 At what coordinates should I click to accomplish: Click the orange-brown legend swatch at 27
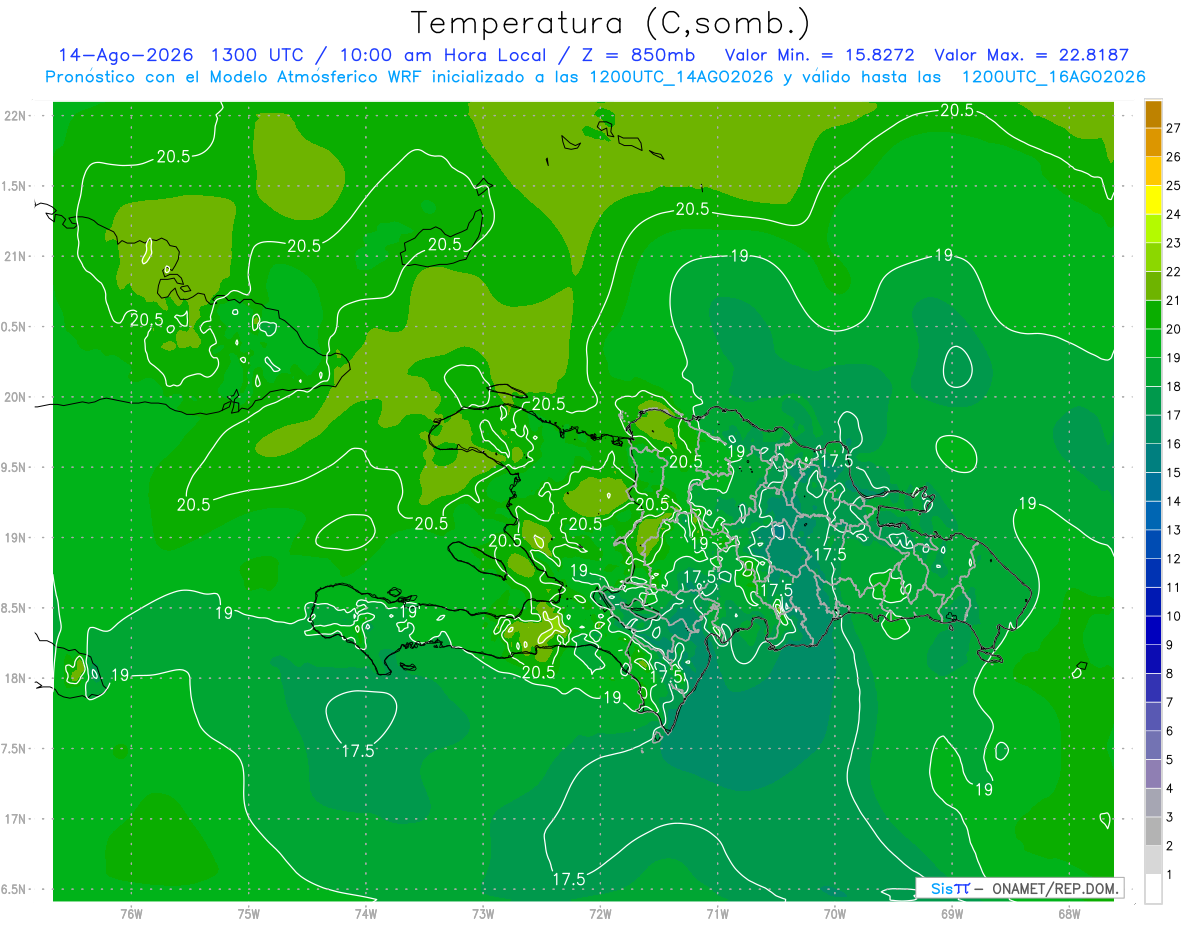[x=1153, y=116]
